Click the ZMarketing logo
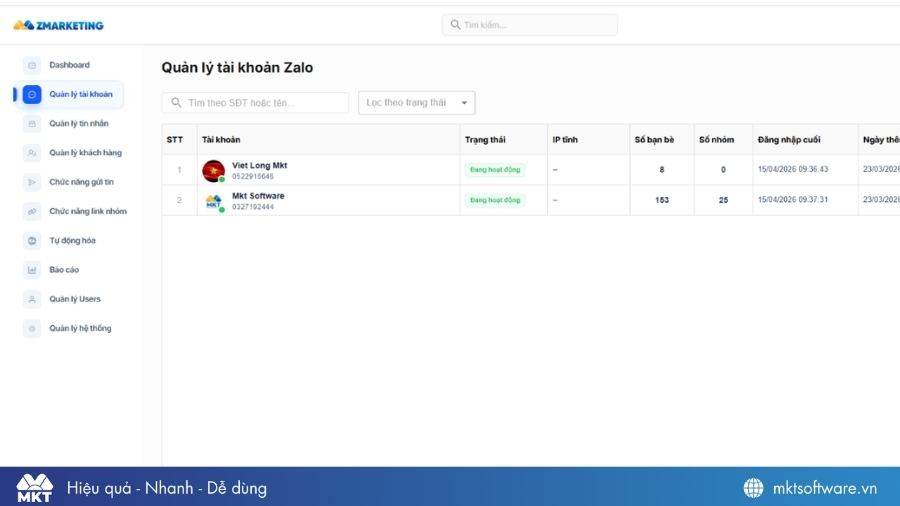900x506 pixels. 59,25
